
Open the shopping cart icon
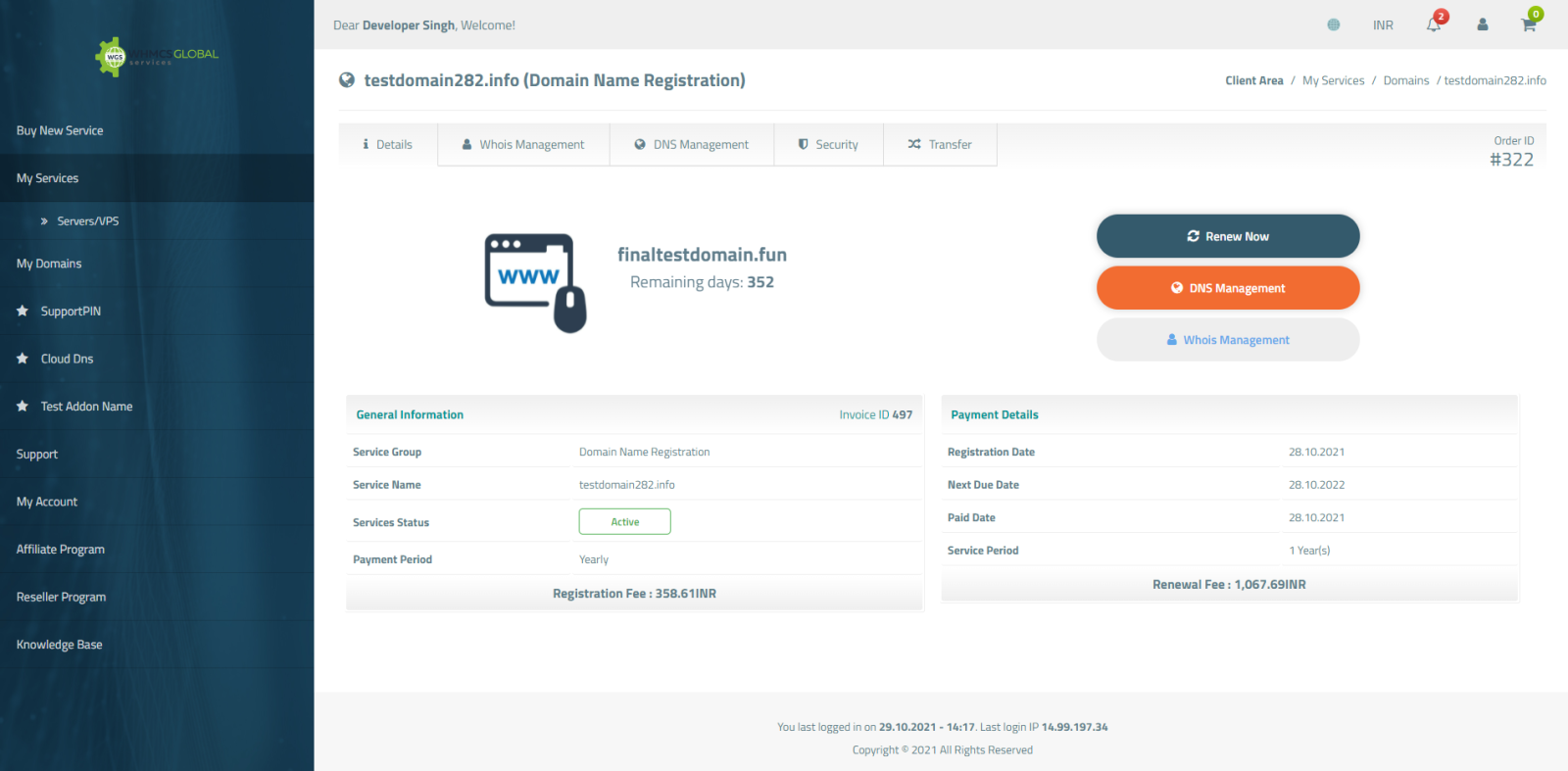coord(1529,24)
